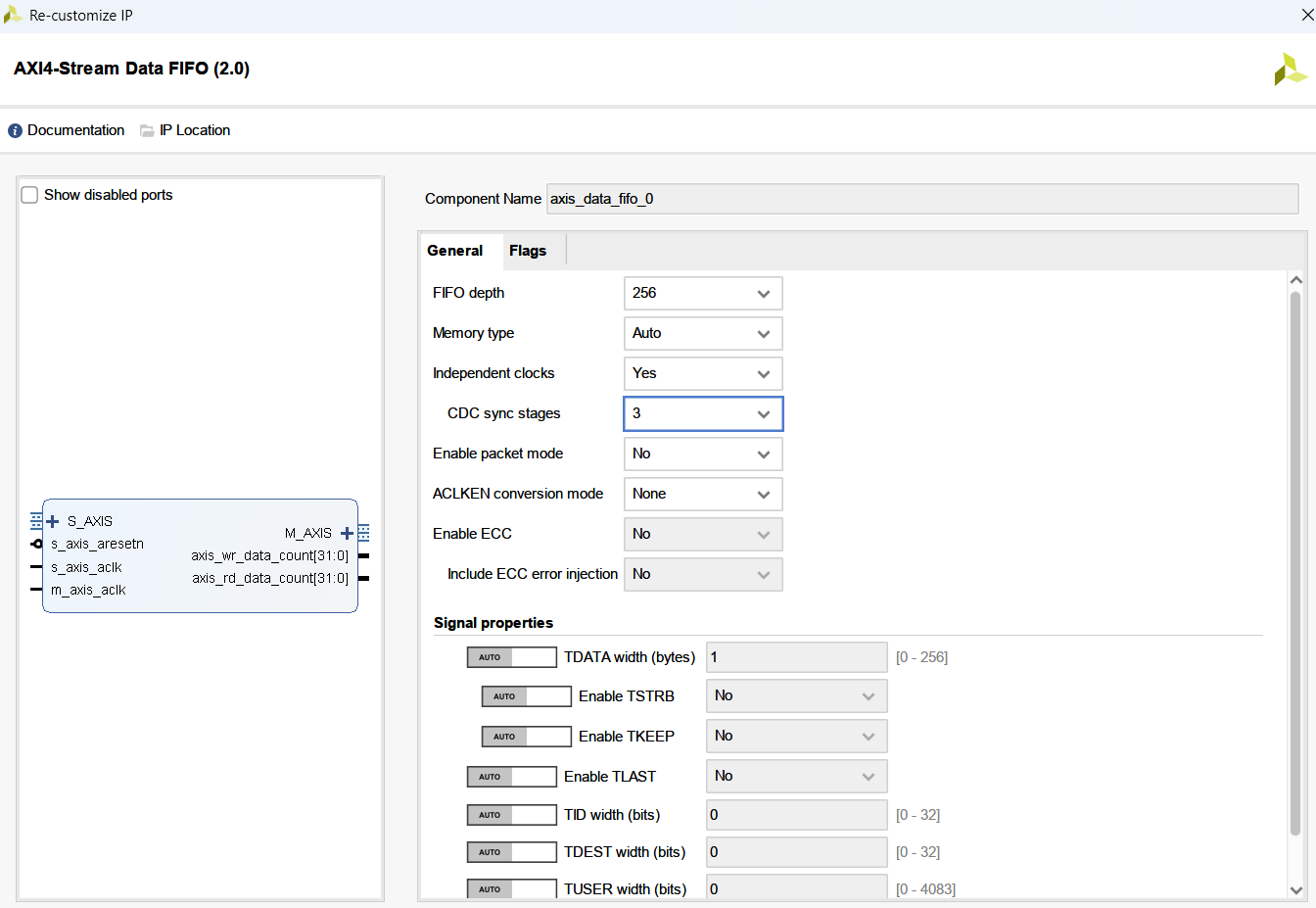Open the Include ECC error injection dropdown
Viewport: 1316px width, 908px height.
tap(703, 574)
